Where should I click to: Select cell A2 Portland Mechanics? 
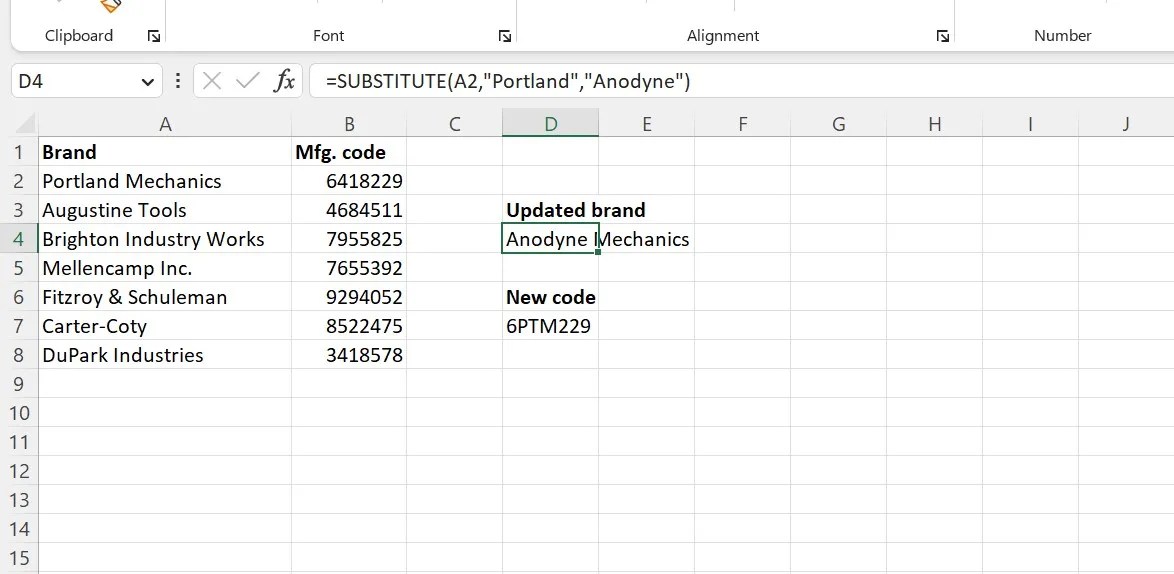165,181
